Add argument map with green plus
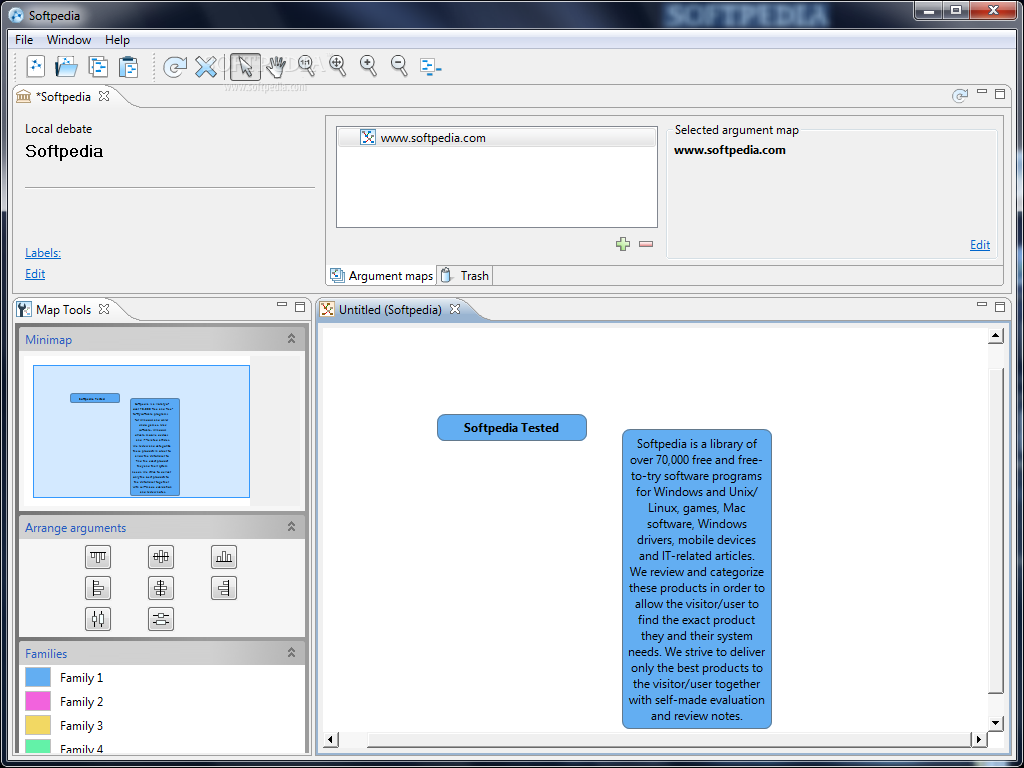This screenshot has height=768, width=1024. click(623, 244)
